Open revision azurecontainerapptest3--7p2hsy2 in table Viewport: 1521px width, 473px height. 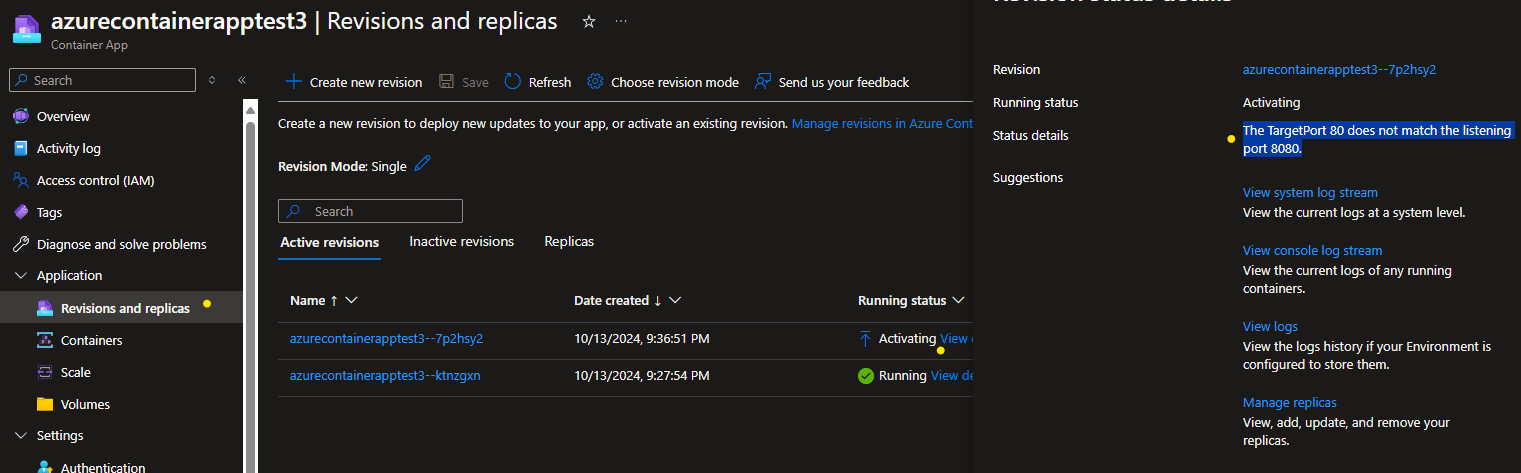386,339
